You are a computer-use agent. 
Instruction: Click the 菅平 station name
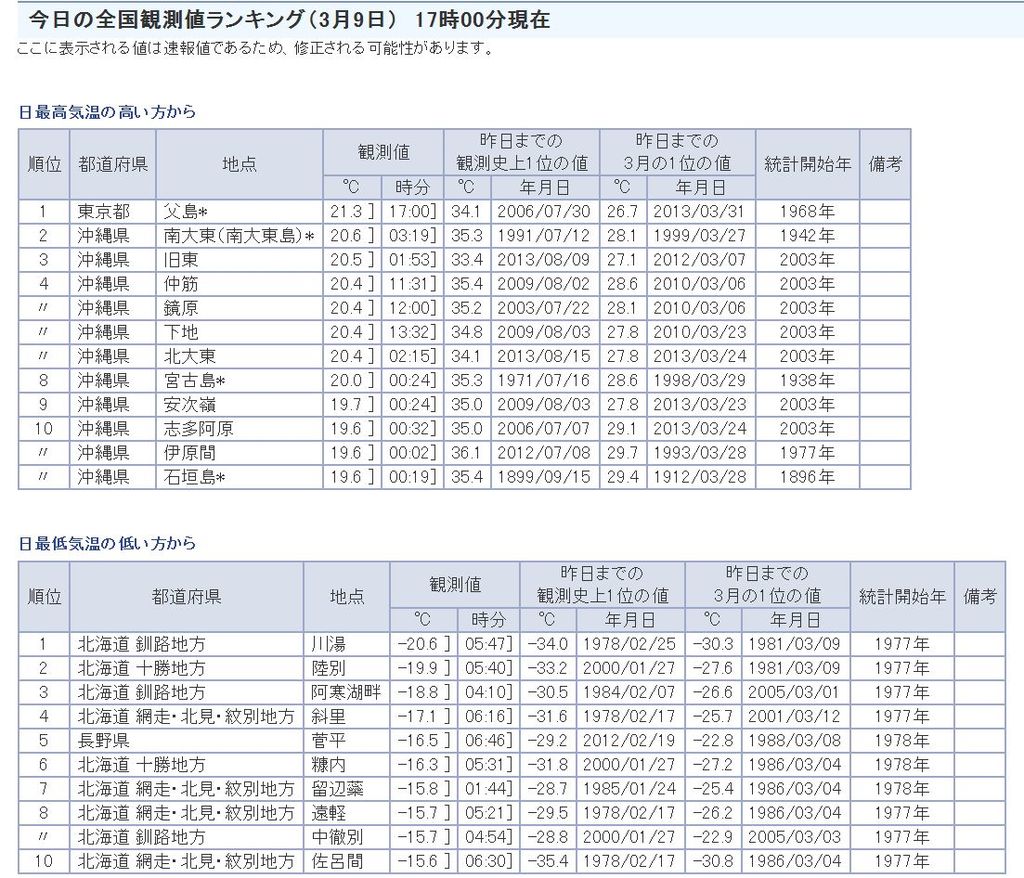(x=330, y=740)
